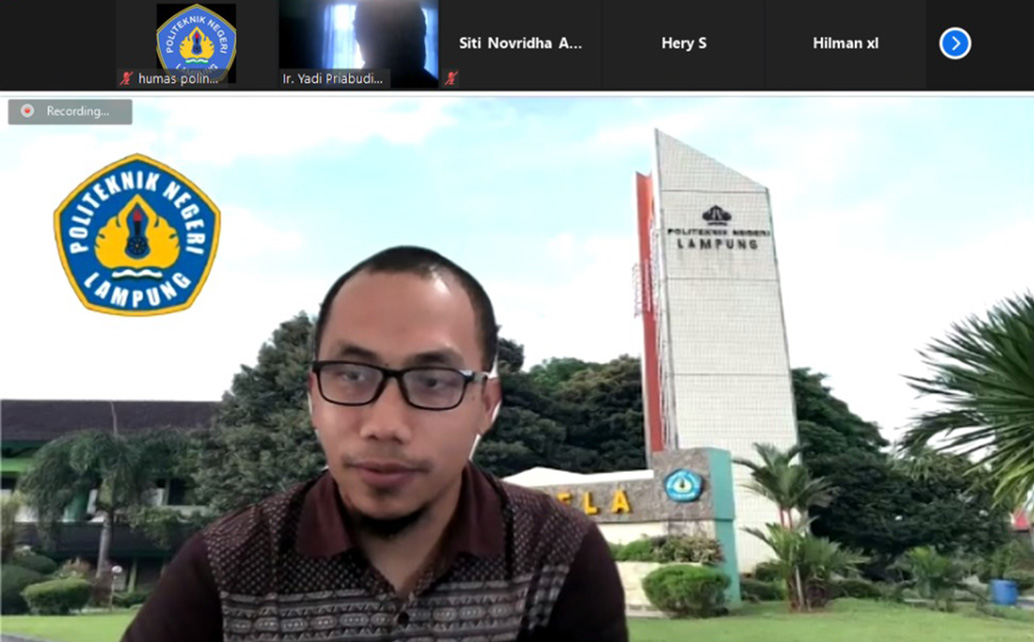1034x642 pixels.
Task: Click muted microphone icon on humas polin tile
Action: pos(126,78)
